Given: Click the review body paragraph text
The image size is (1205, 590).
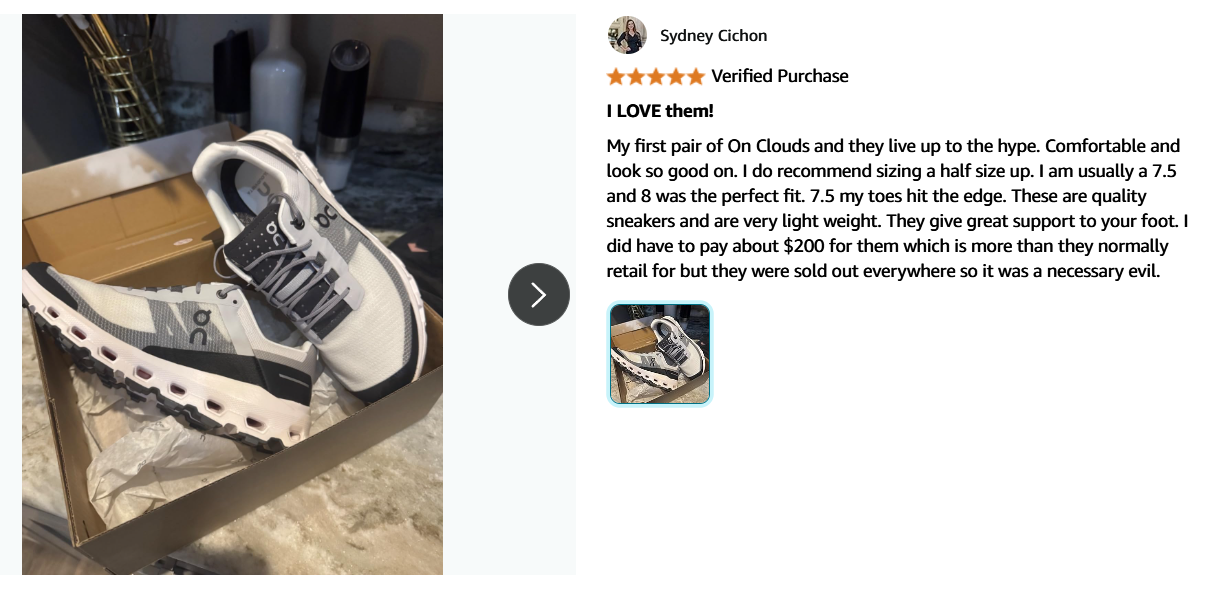Looking at the screenshot, I should [893, 208].
